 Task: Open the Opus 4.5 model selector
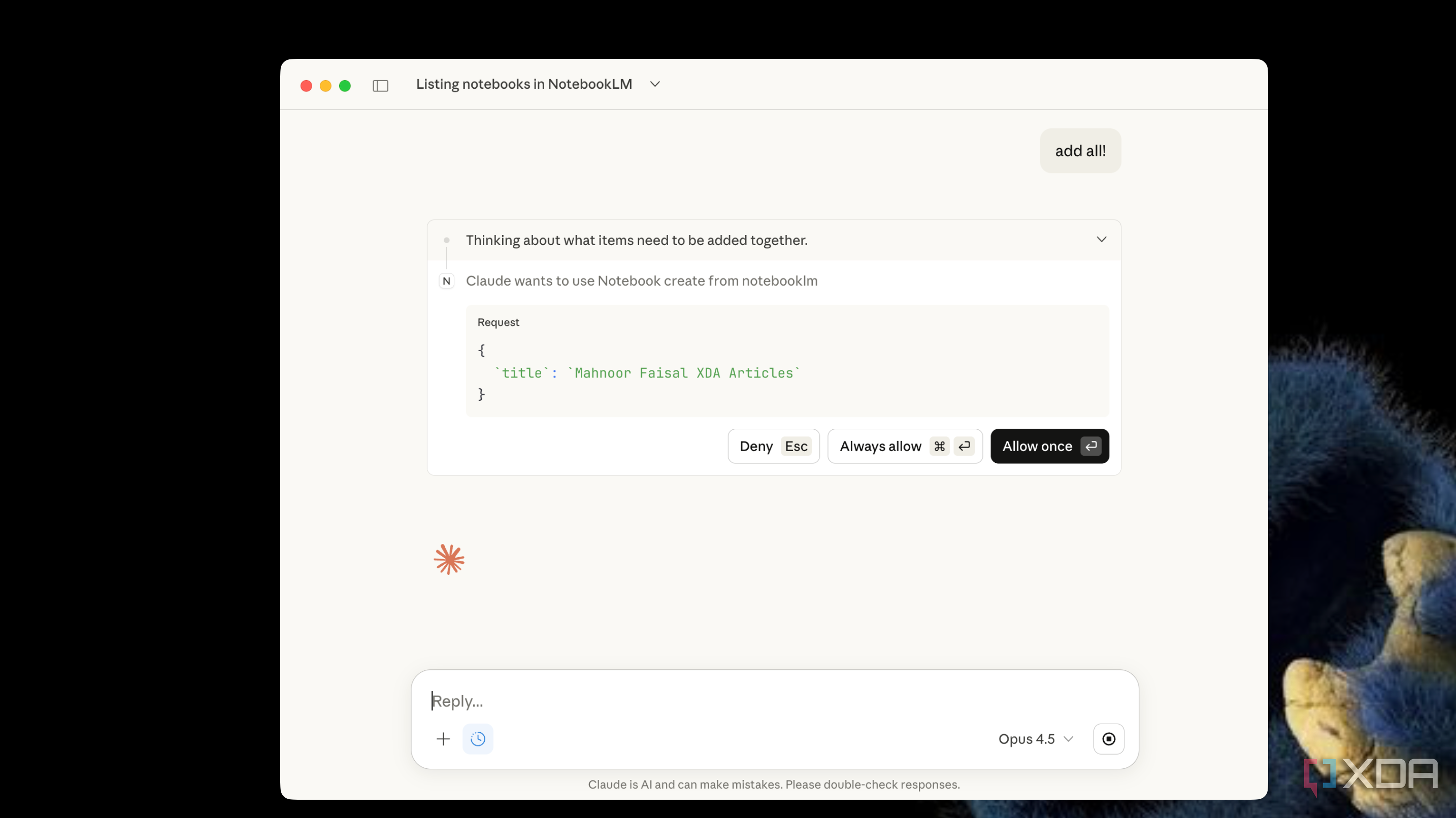coord(1036,739)
